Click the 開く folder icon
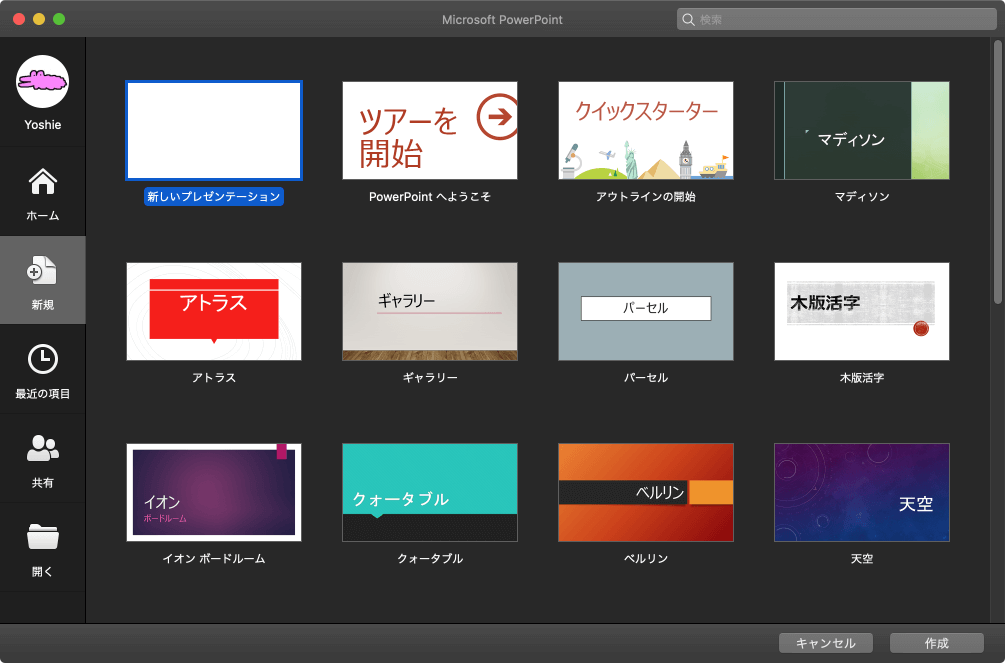 point(42,537)
